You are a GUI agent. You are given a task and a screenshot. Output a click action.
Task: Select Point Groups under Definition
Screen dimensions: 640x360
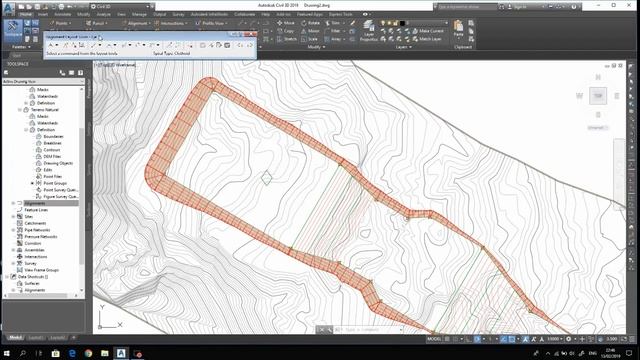pyautogui.click(x=55, y=183)
